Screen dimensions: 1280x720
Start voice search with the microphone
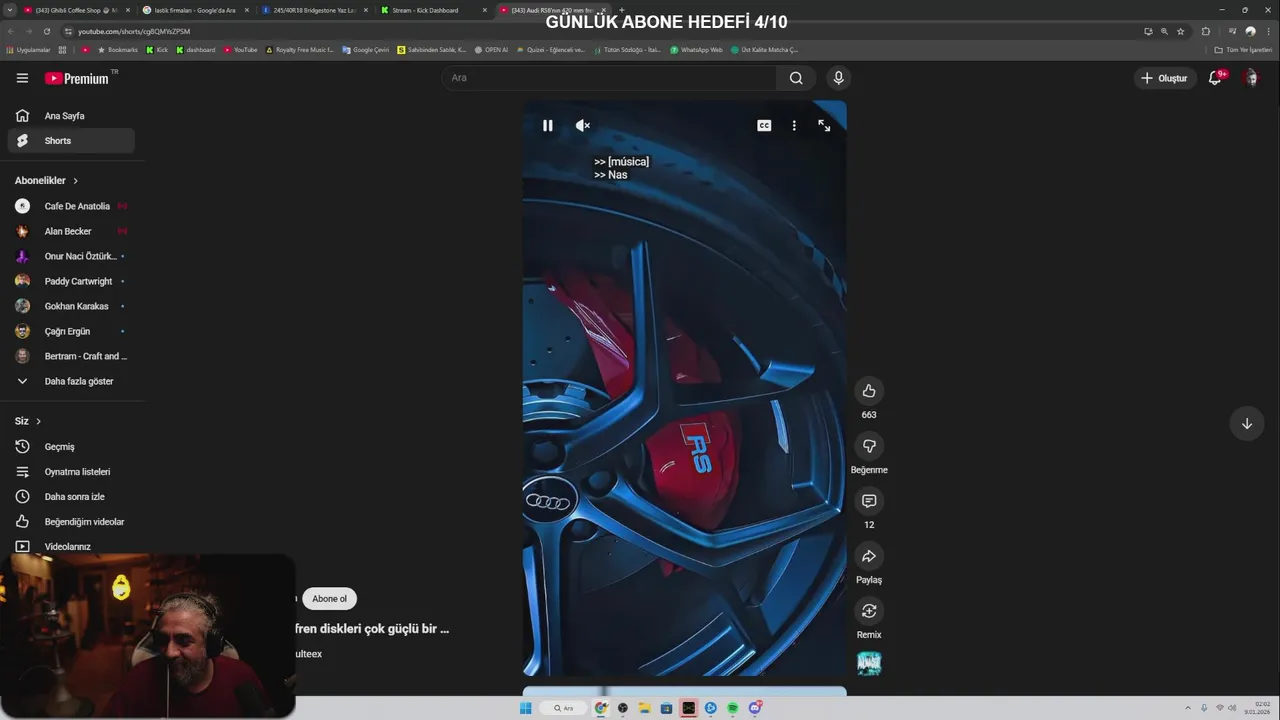[x=838, y=78]
